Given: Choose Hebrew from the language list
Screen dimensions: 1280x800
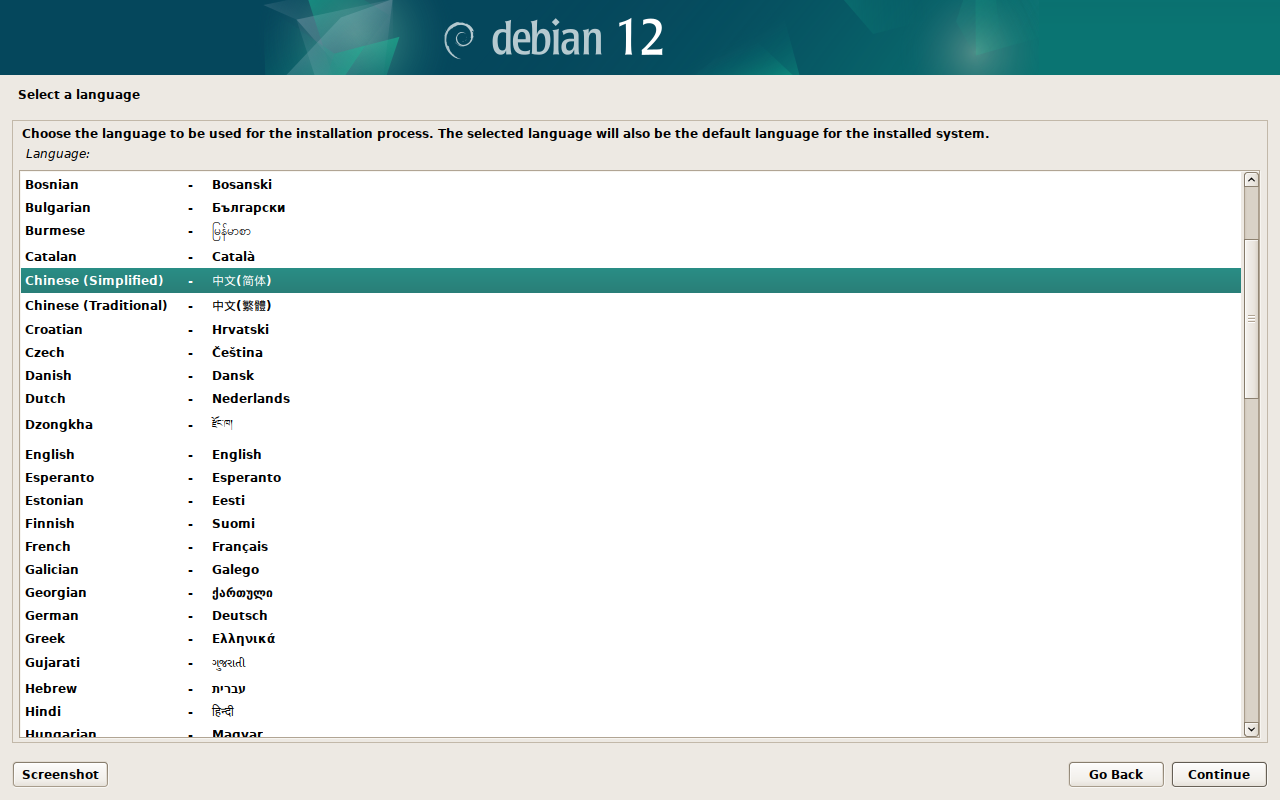Looking at the screenshot, I should point(631,688).
